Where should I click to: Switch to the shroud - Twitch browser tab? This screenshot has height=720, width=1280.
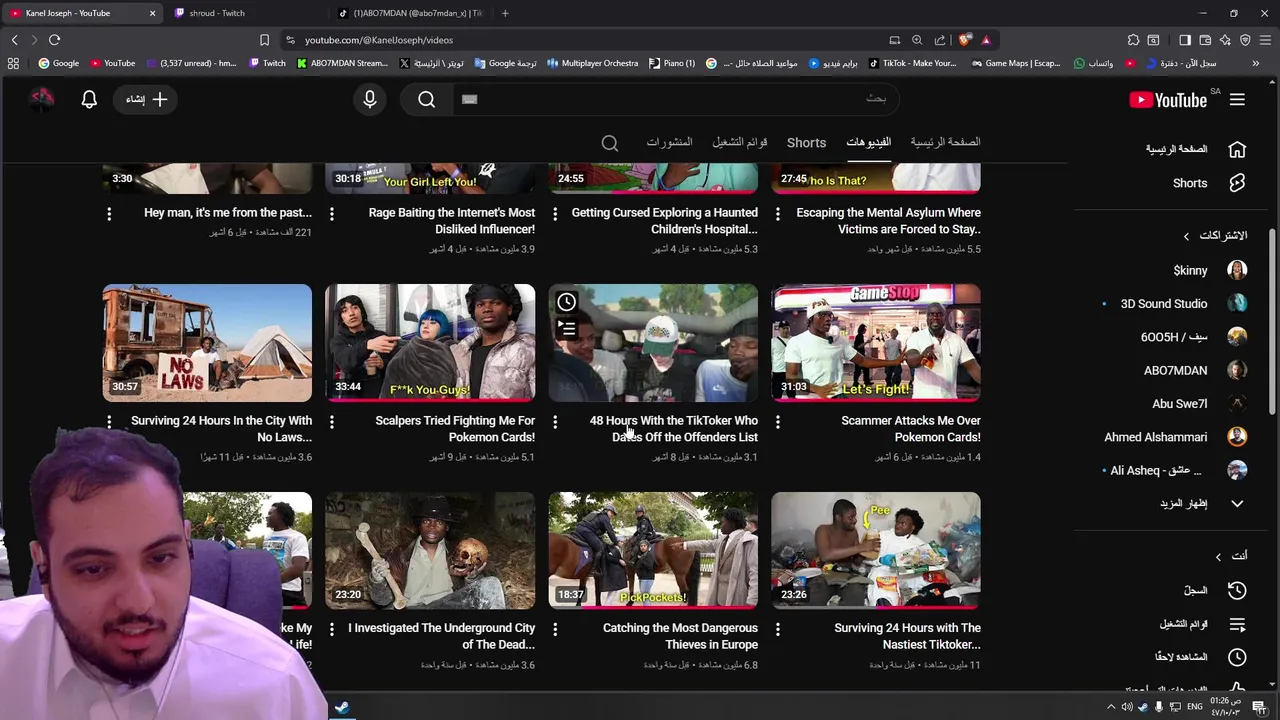pos(247,13)
